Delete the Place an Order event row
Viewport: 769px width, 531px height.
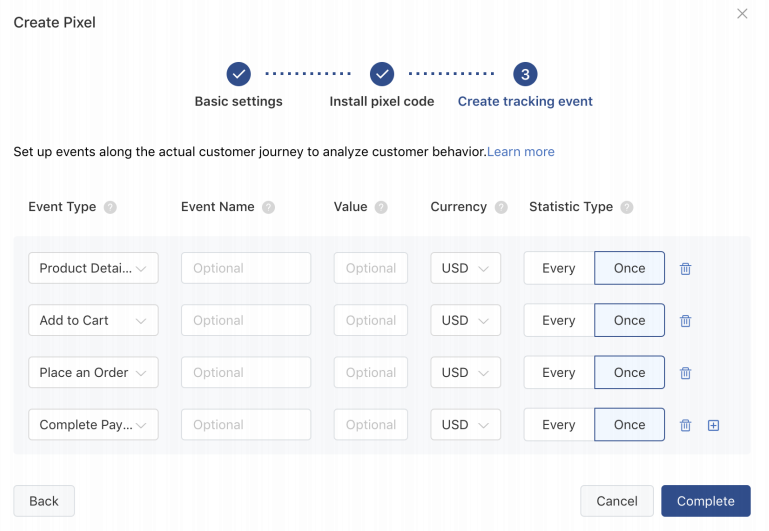pos(685,373)
